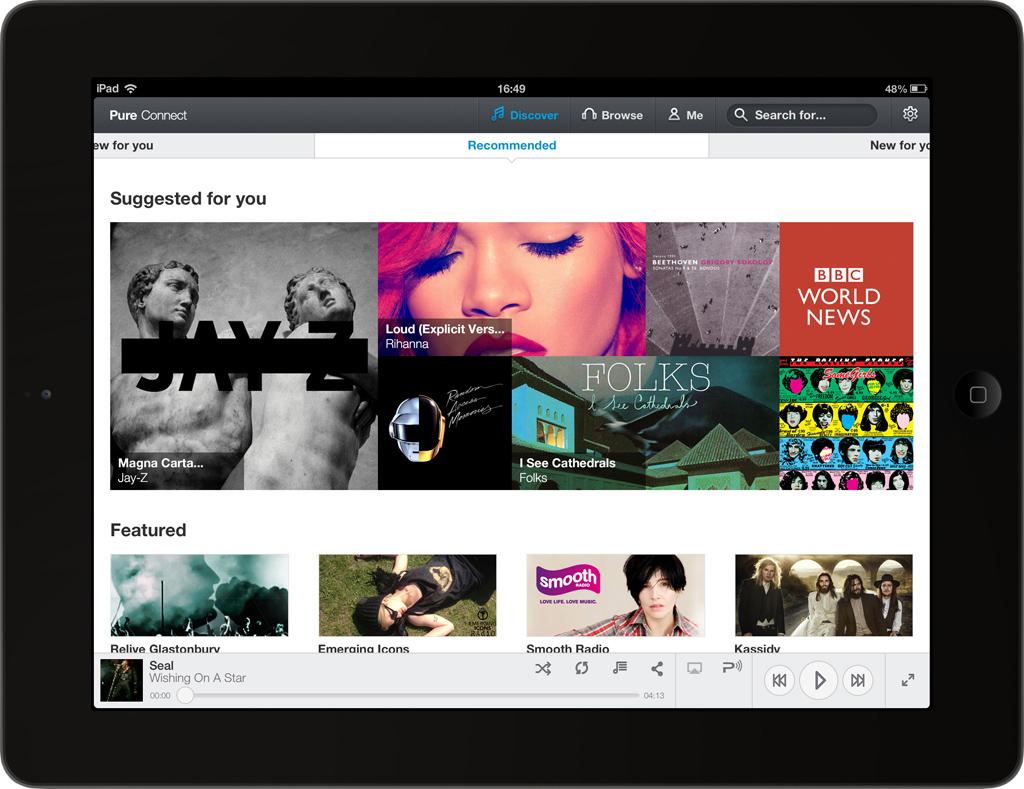Open the Browse section
The image size is (1024, 789).
point(612,115)
